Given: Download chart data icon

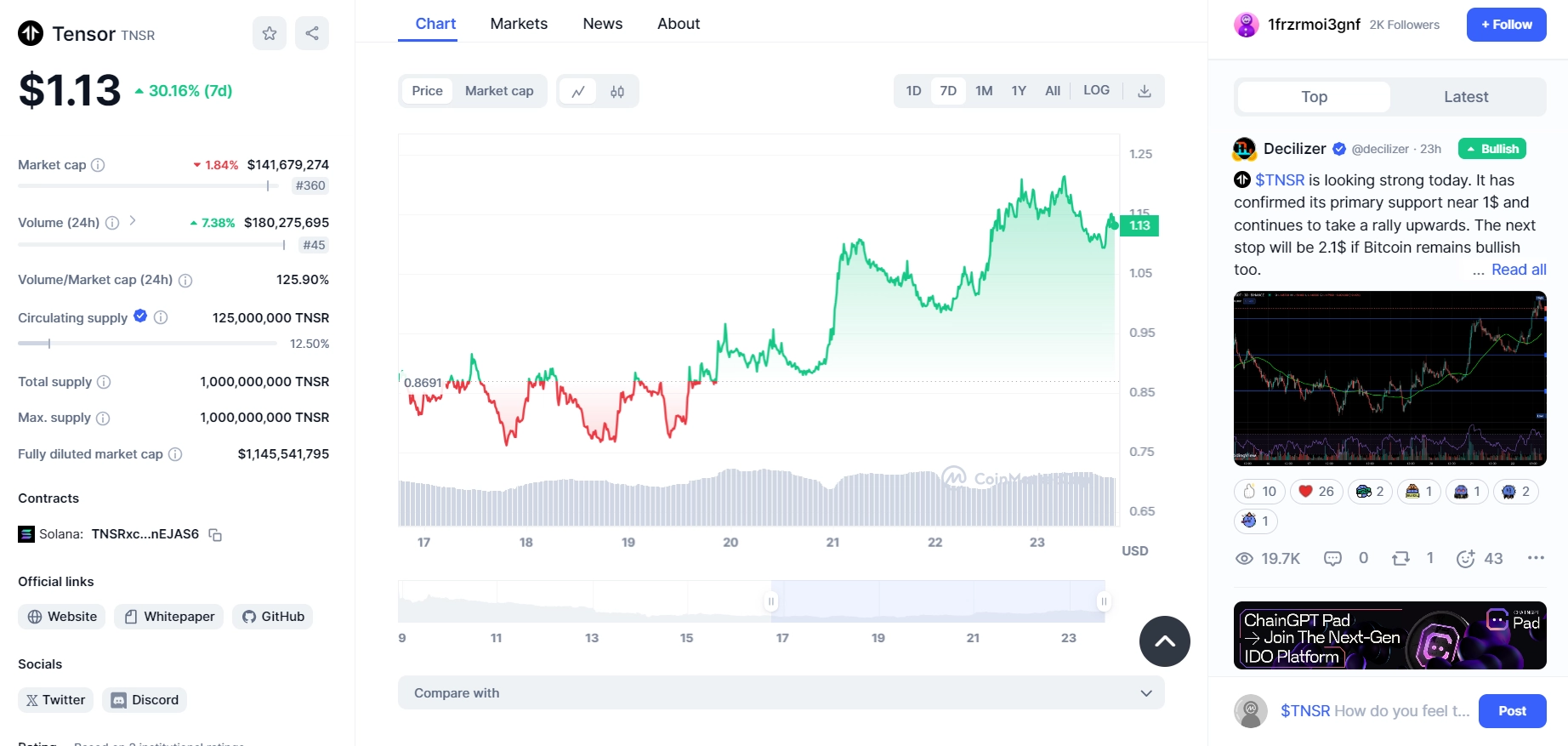Looking at the screenshot, I should 1145,91.
